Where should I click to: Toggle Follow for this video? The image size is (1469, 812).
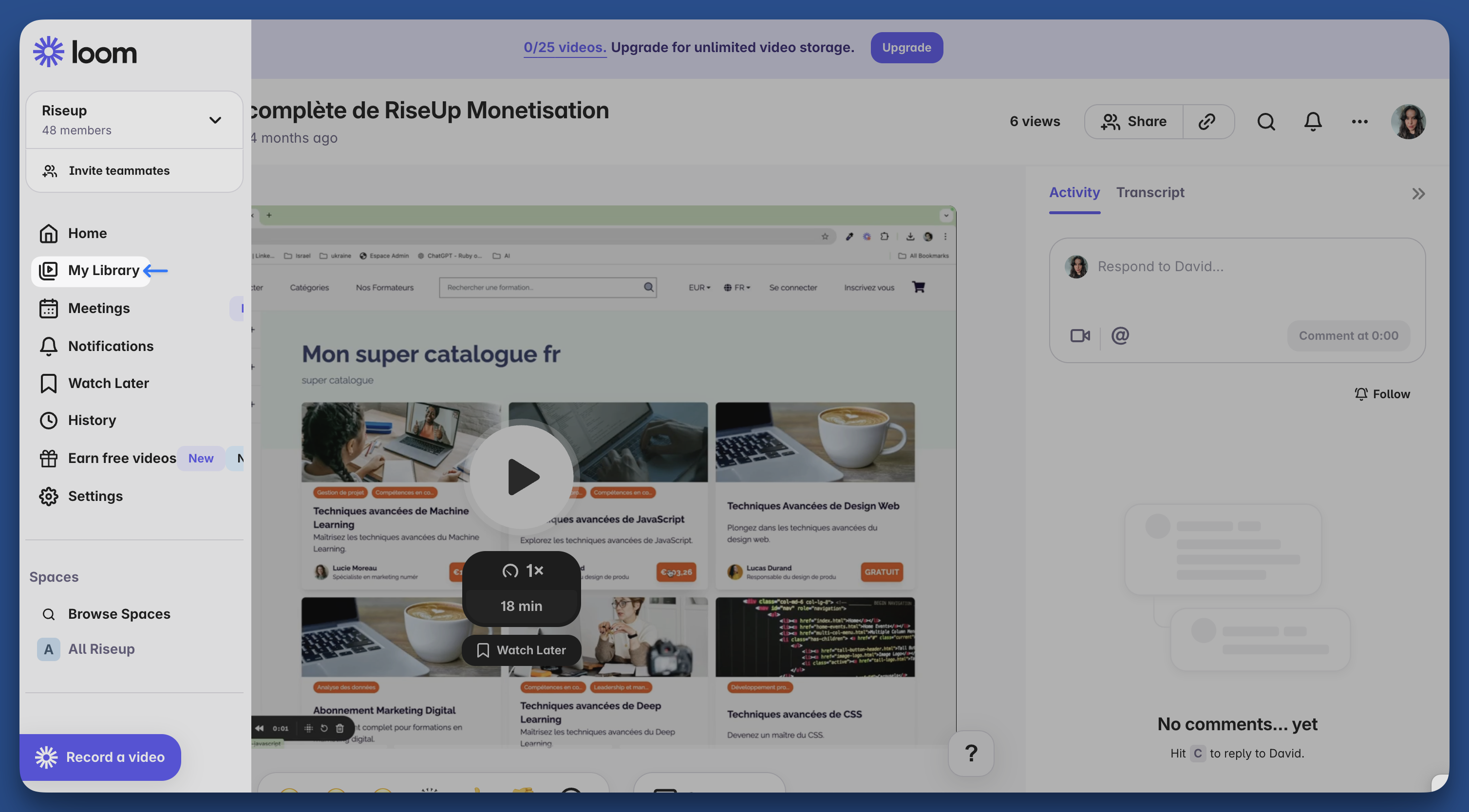coord(1382,394)
